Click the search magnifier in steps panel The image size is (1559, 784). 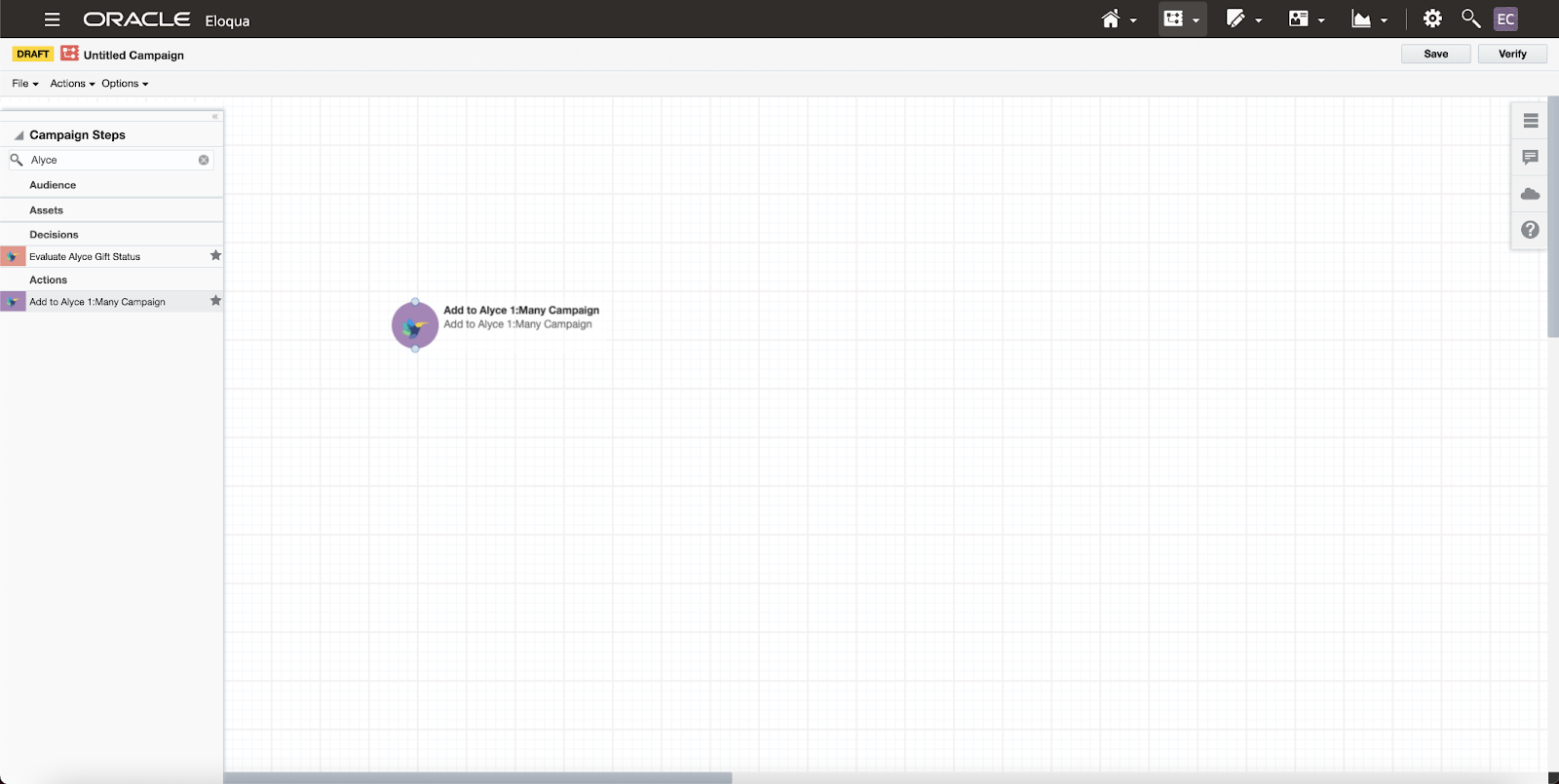[17, 160]
